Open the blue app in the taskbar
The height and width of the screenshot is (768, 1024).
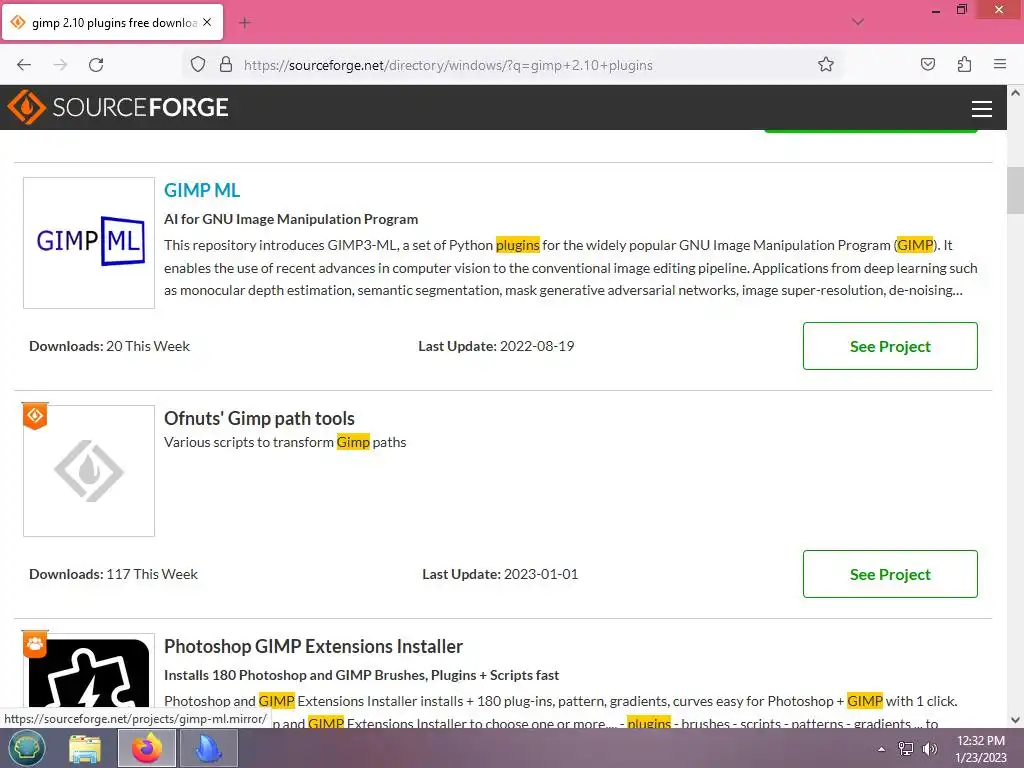tap(208, 748)
